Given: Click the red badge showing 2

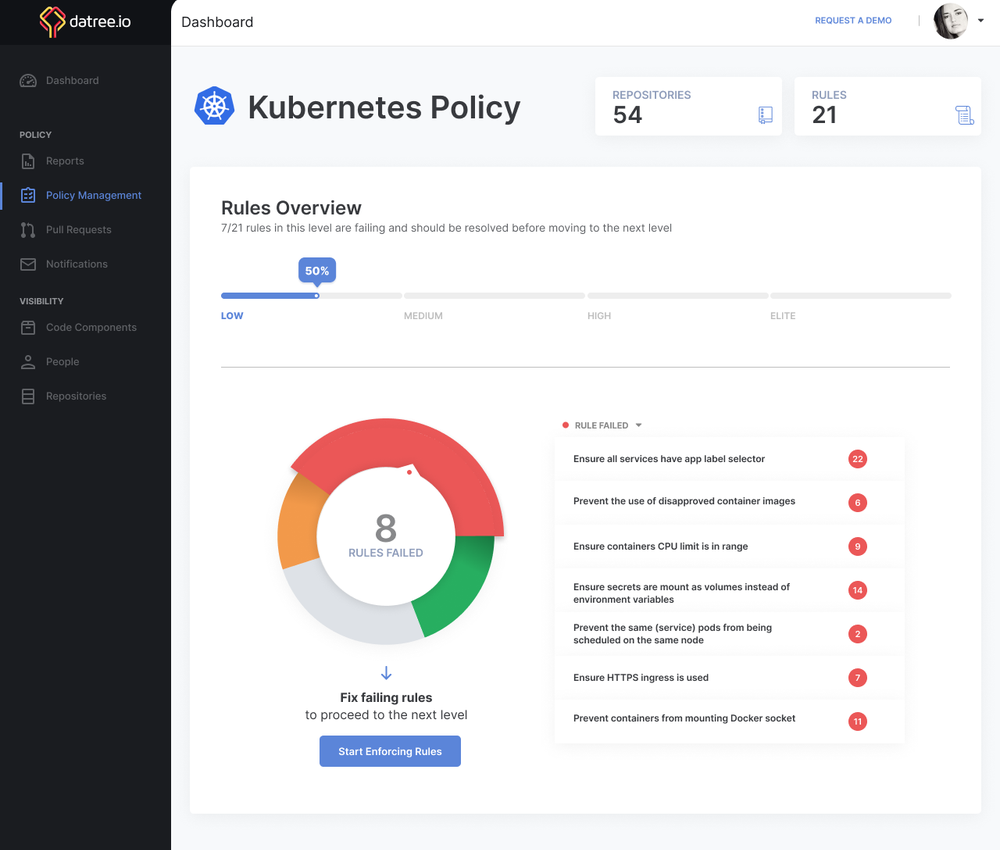Looking at the screenshot, I should [857, 634].
